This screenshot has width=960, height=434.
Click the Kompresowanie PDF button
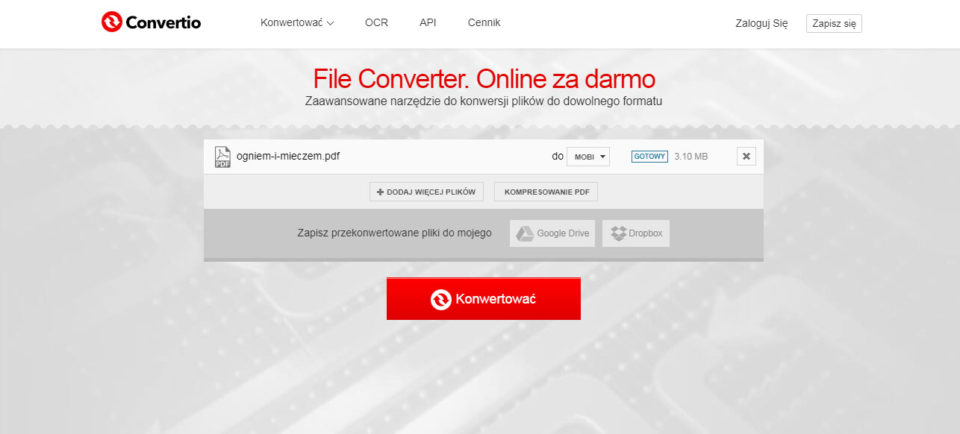(546, 192)
